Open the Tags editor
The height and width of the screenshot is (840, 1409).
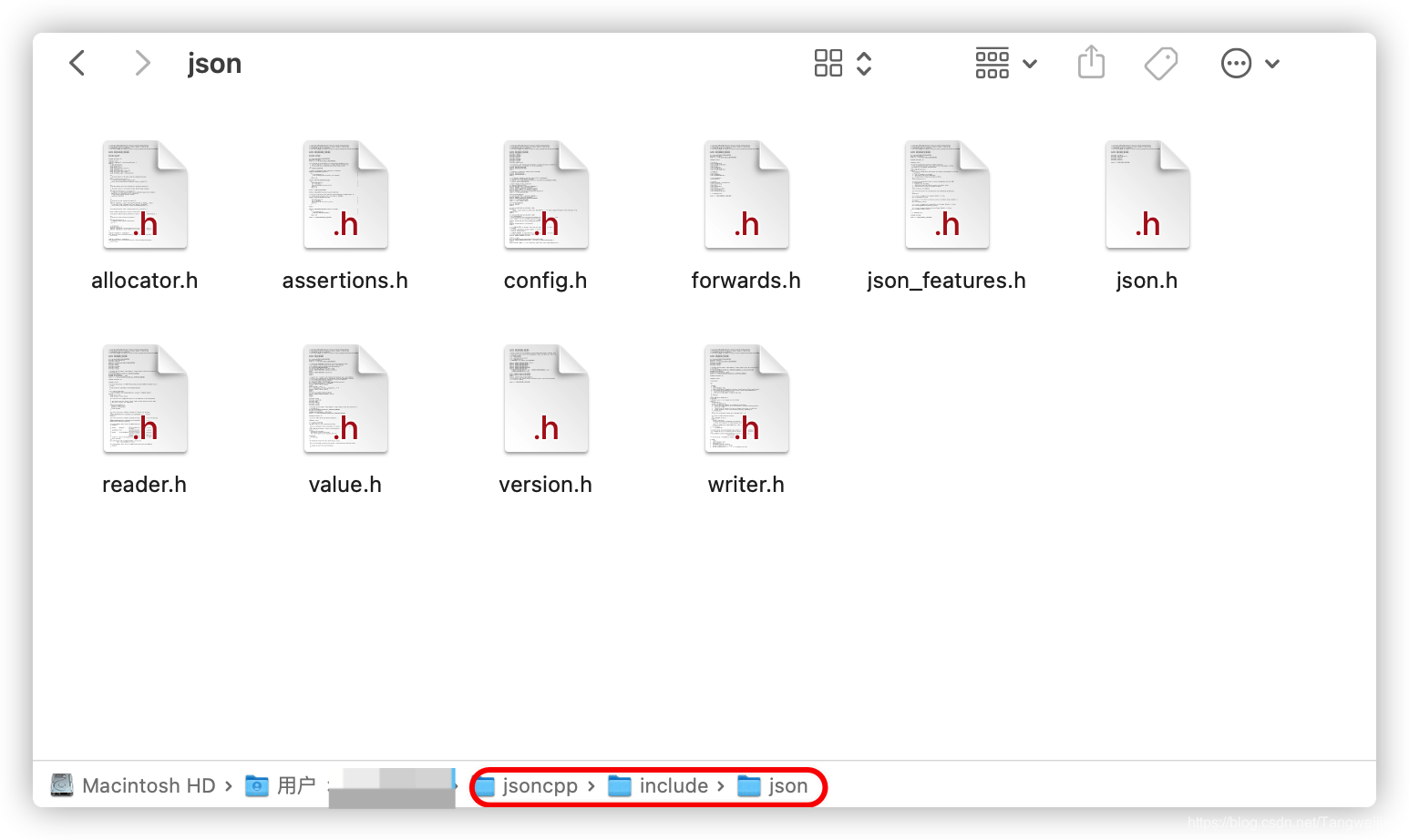point(1161,63)
